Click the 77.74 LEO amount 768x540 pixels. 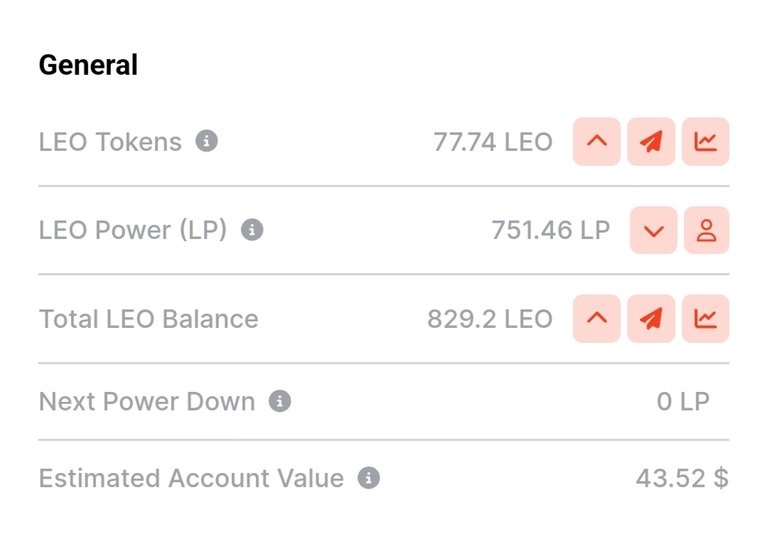click(x=493, y=142)
